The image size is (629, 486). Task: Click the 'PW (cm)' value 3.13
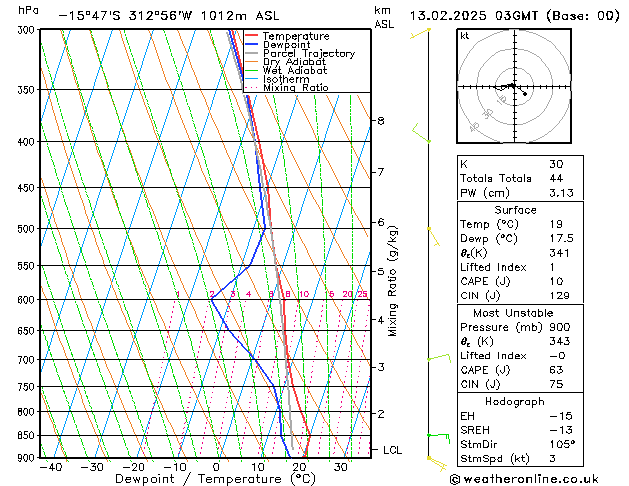tap(561, 193)
